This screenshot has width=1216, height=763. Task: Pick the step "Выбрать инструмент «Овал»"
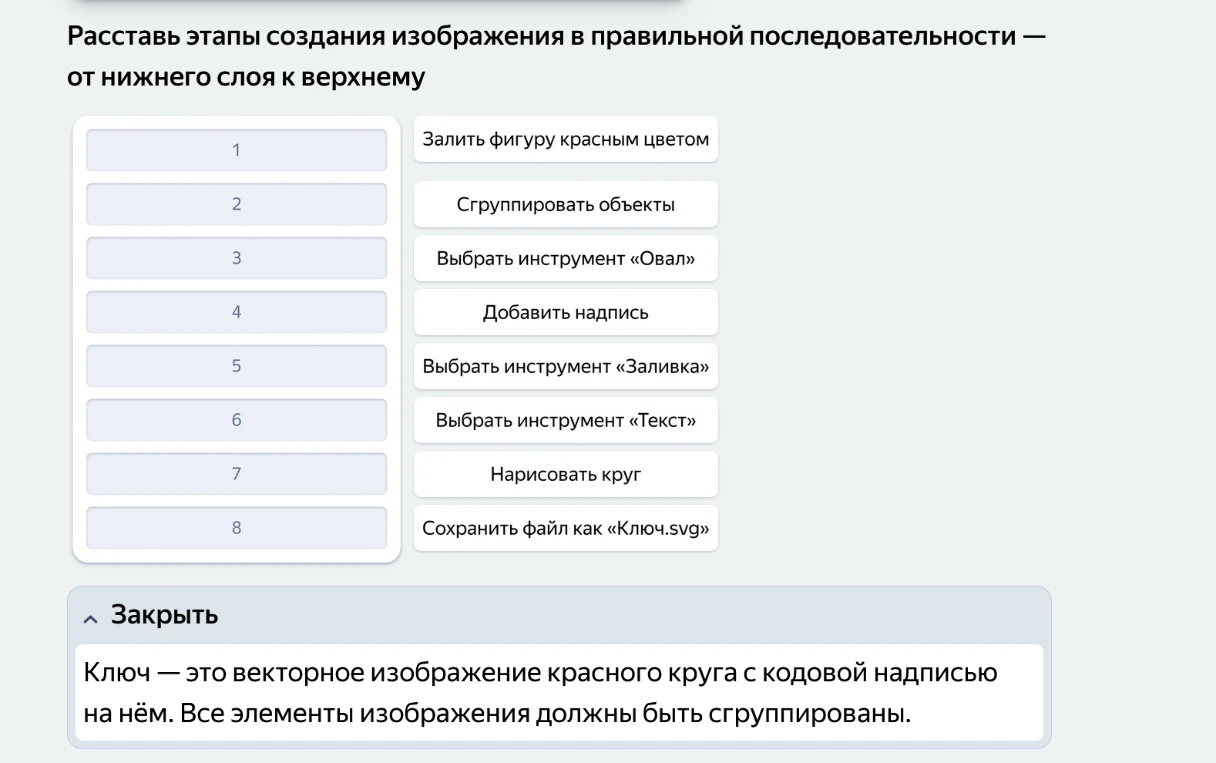(565, 258)
